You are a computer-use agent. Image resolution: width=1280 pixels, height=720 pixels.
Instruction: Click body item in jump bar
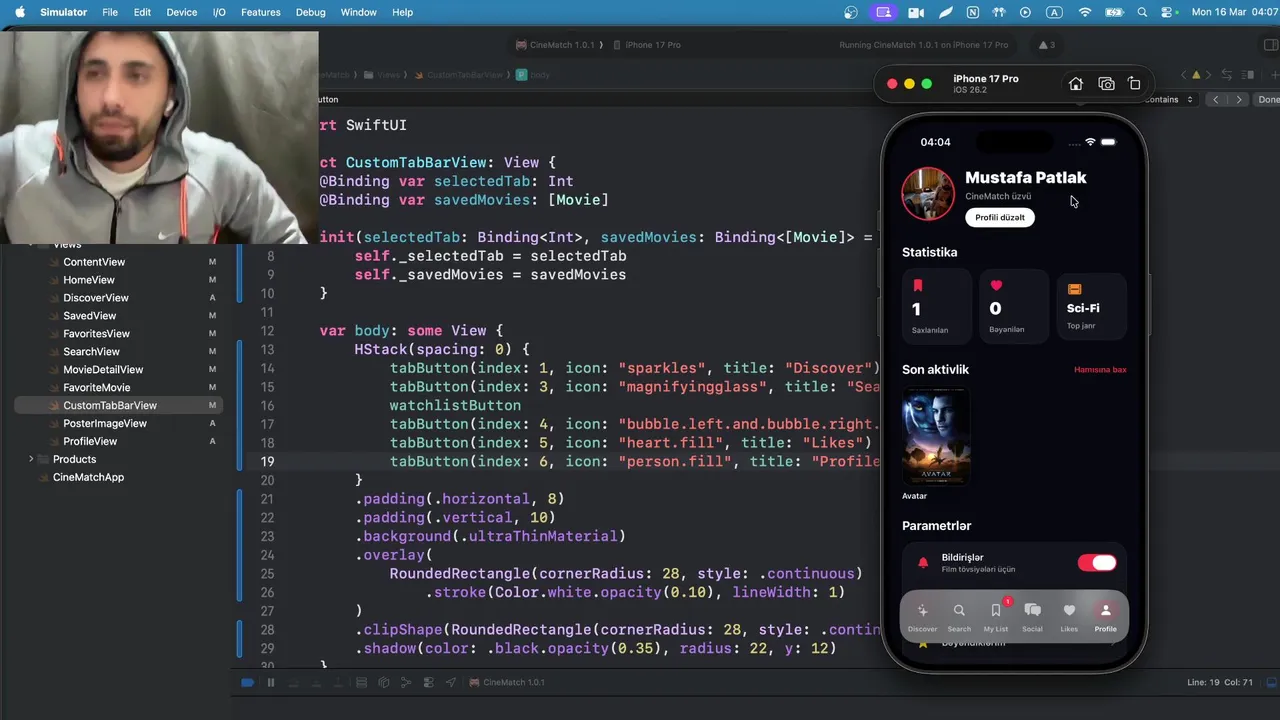(x=534, y=75)
